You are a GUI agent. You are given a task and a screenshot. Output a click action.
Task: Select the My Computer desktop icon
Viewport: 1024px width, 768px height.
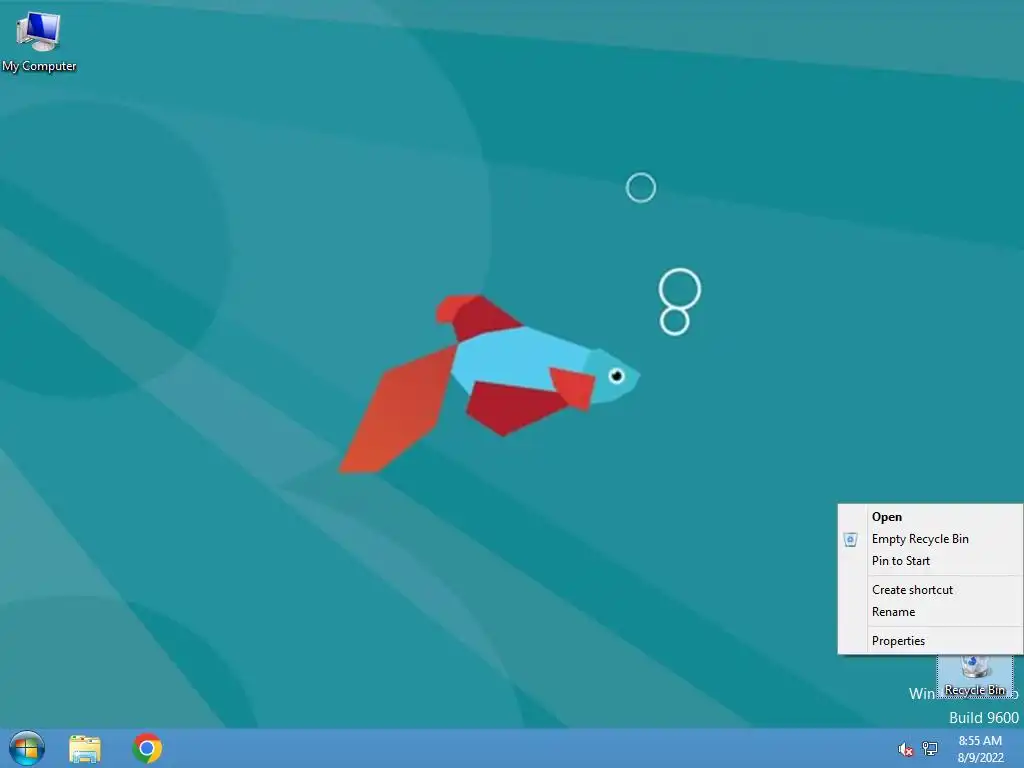point(39,41)
